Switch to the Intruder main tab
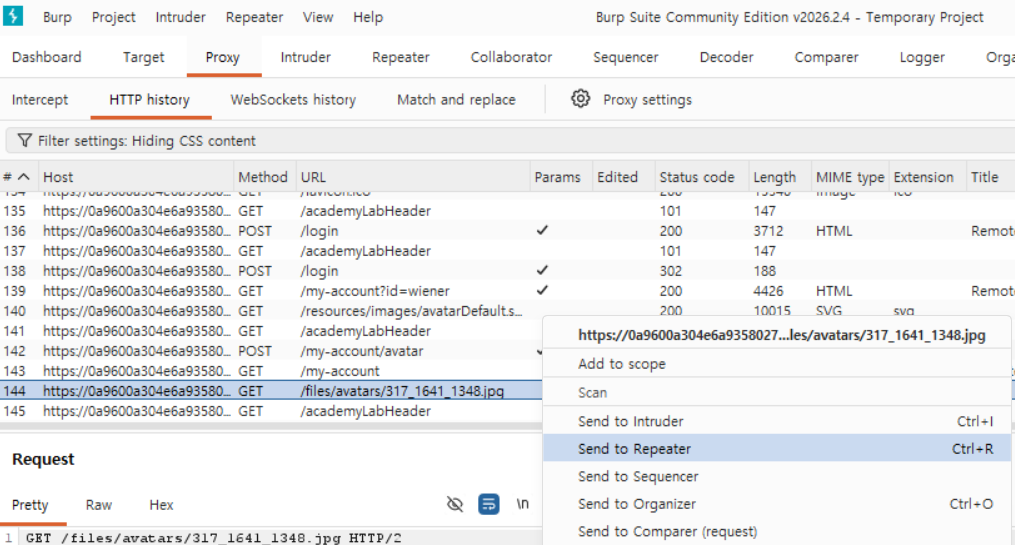 pos(305,57)
